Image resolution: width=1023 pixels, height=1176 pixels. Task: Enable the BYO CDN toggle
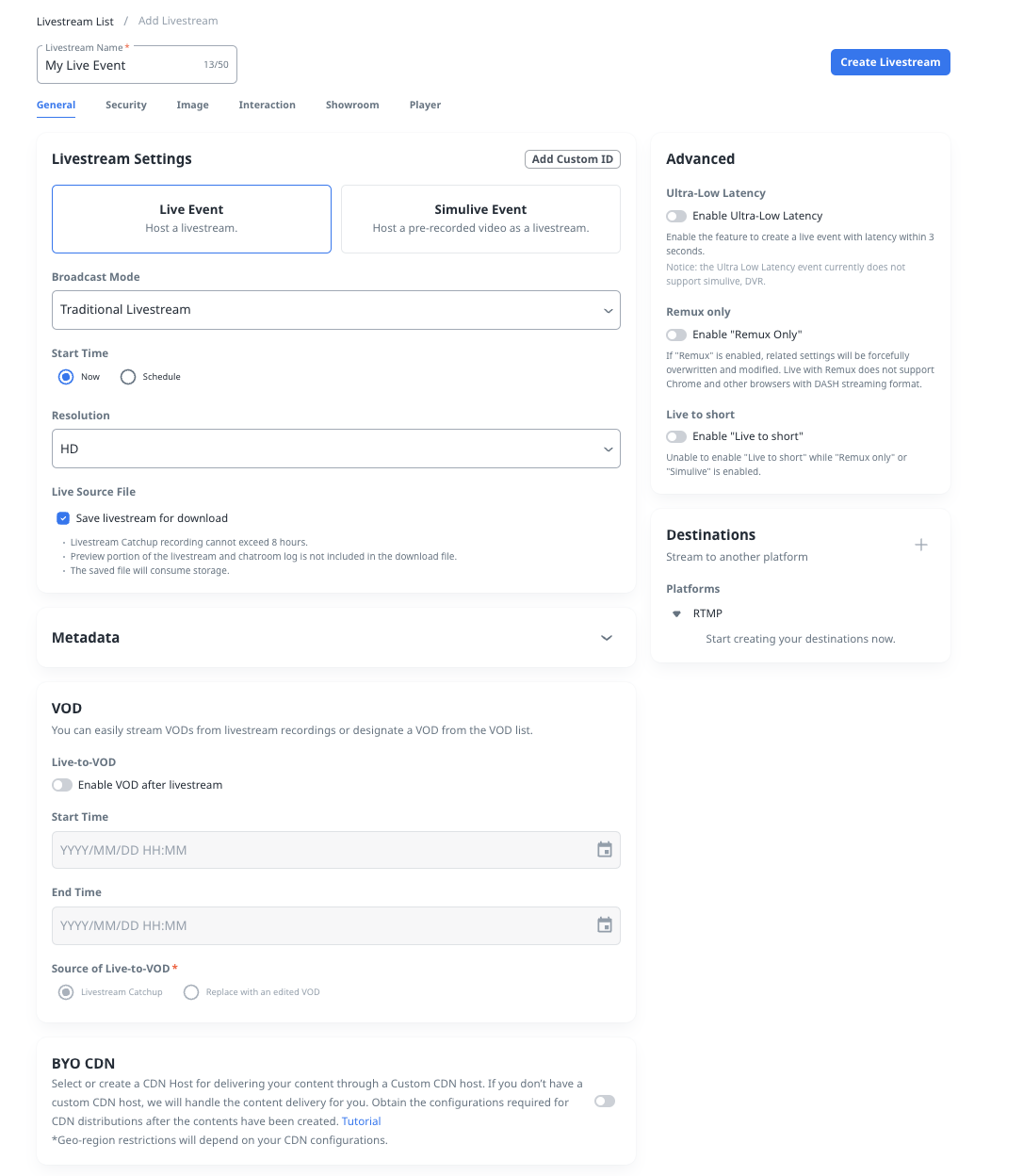[x=605, y=1102]
